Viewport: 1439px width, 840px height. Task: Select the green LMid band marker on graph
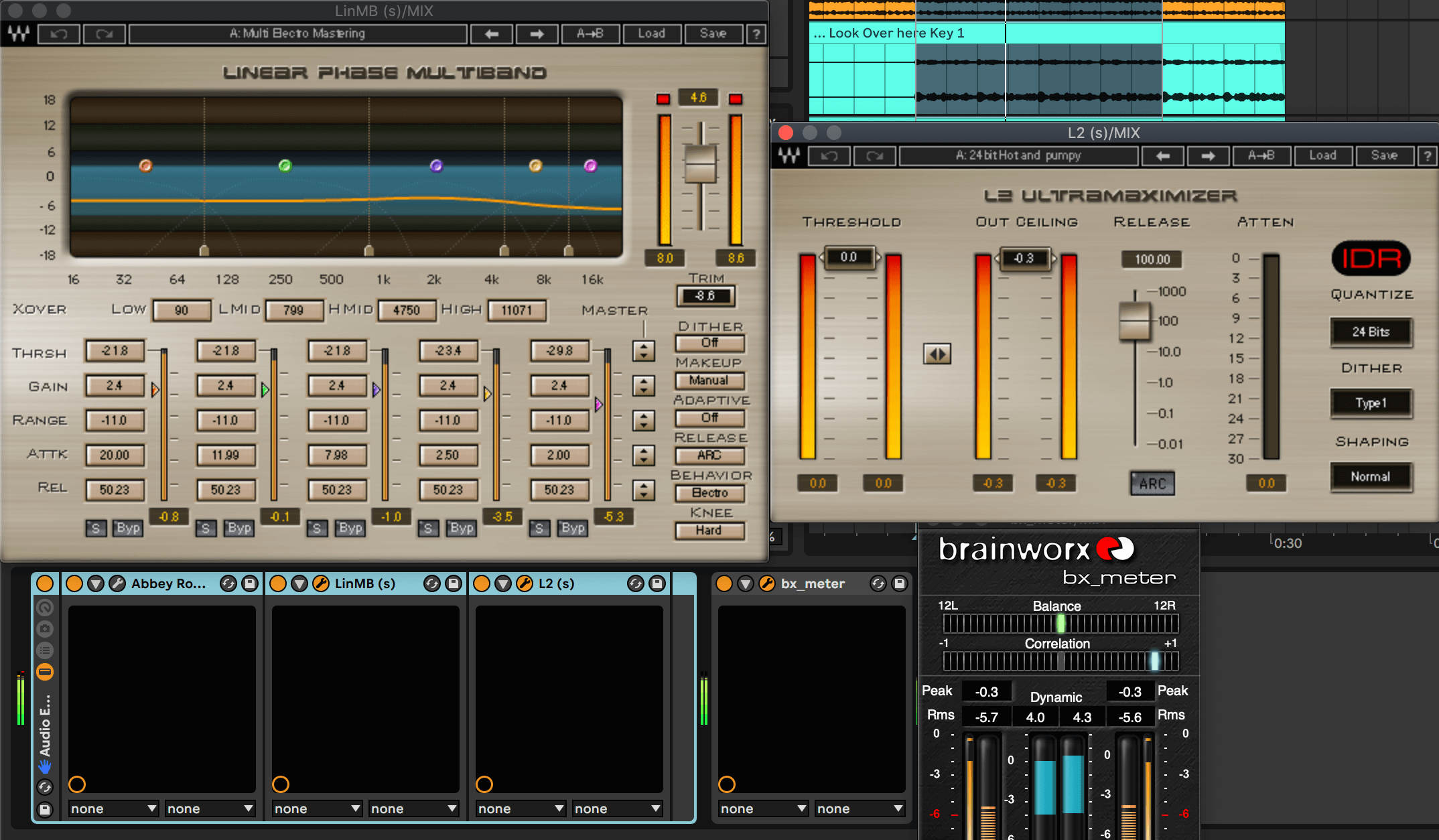point(285,165)
